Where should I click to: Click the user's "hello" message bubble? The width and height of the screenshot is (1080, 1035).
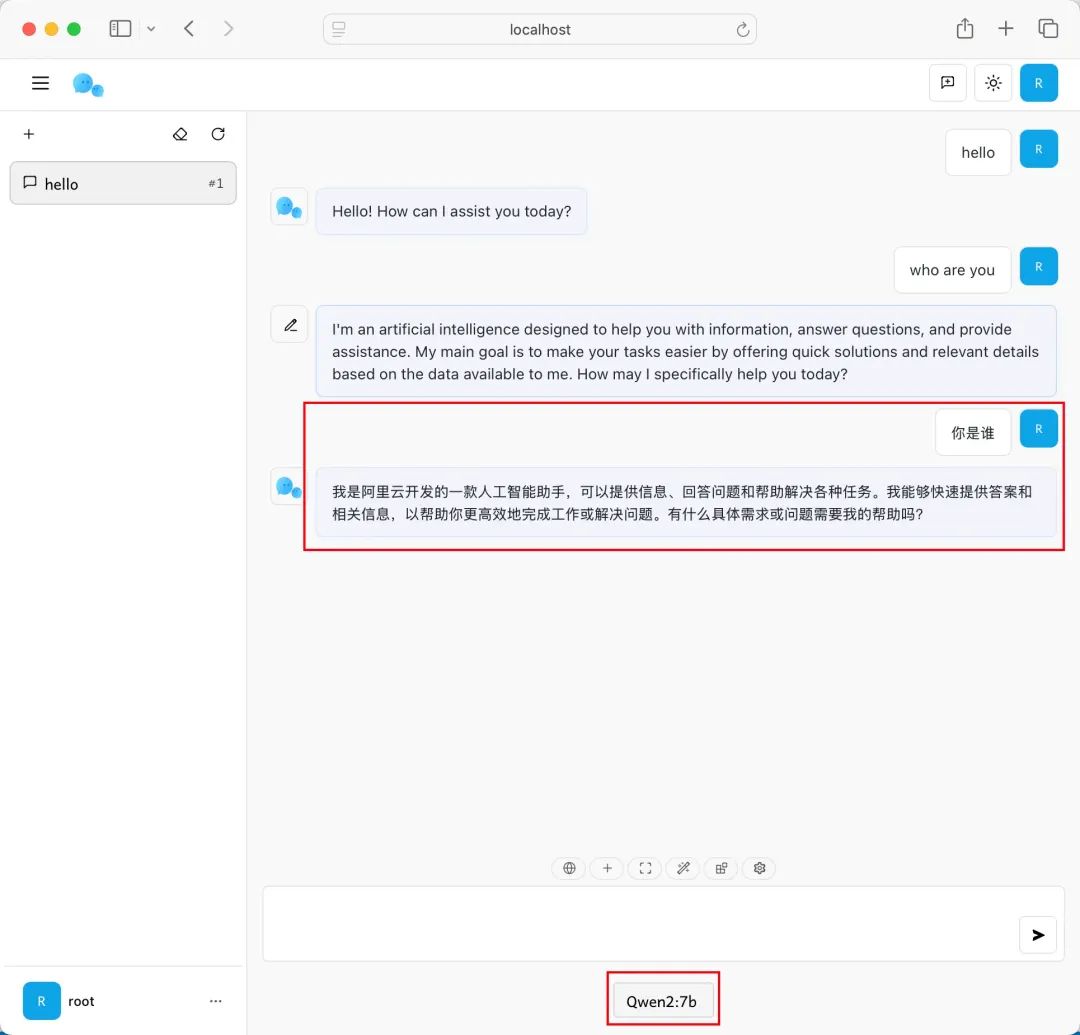click(978, 152)
